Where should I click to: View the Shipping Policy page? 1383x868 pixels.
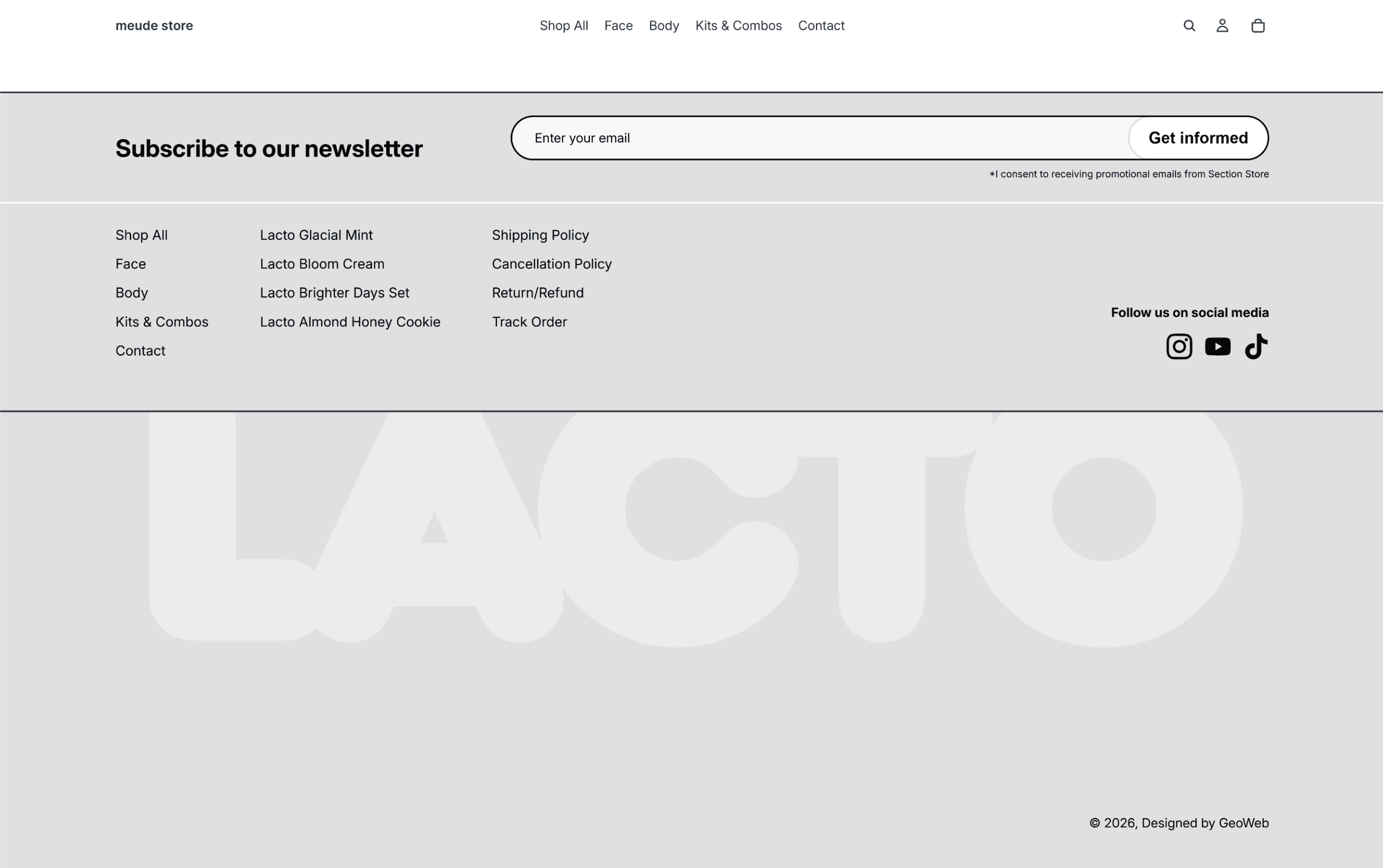point(540,235)
